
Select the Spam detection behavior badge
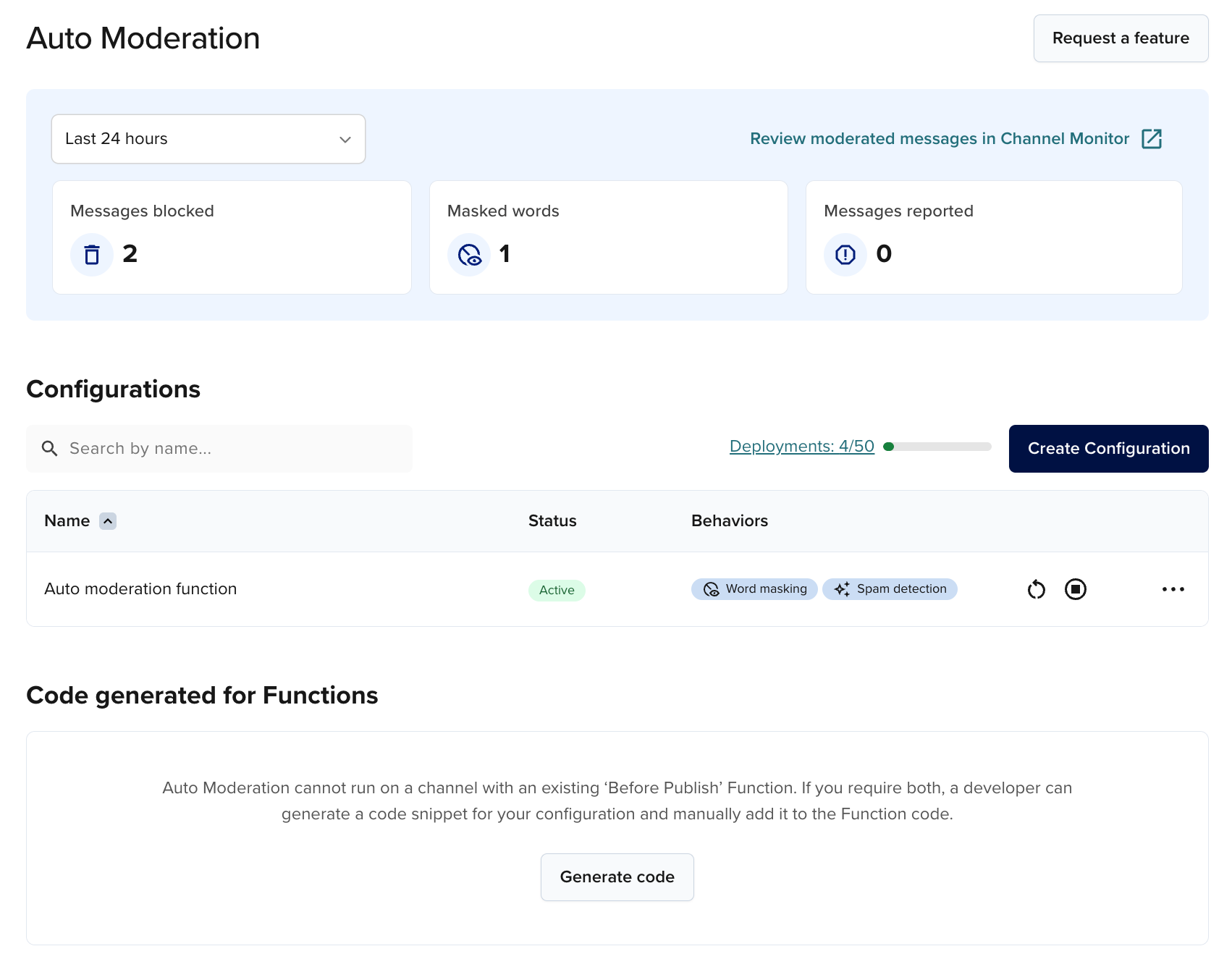click(890, 589)
